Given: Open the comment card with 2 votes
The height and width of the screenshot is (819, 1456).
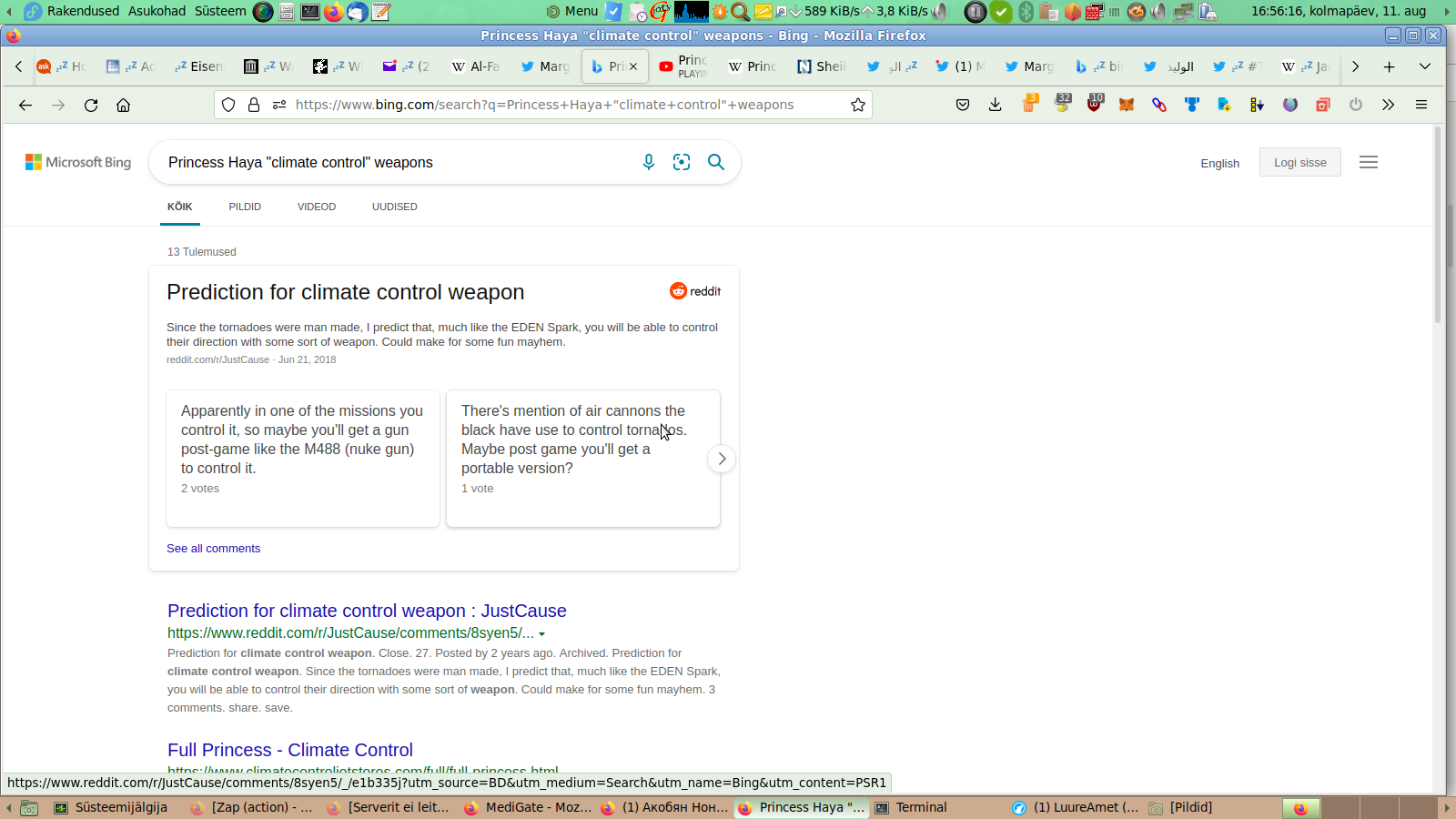Looking at the screenshot, I should click(303, 459).
